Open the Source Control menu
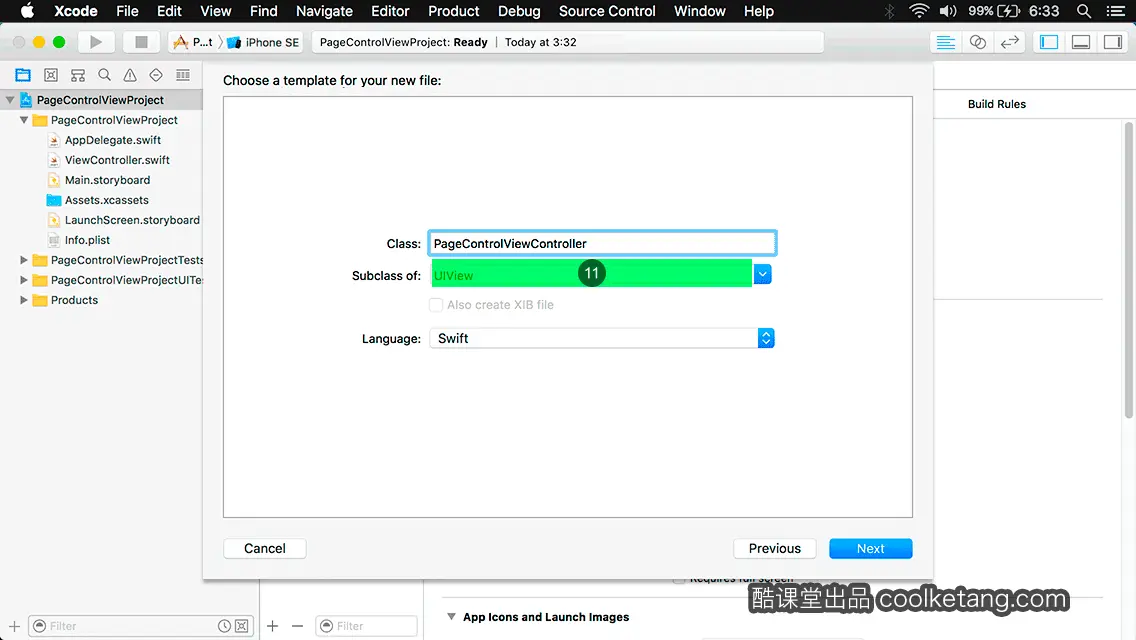This screenshot has height=640, width=1136. (x=607, y=11)
